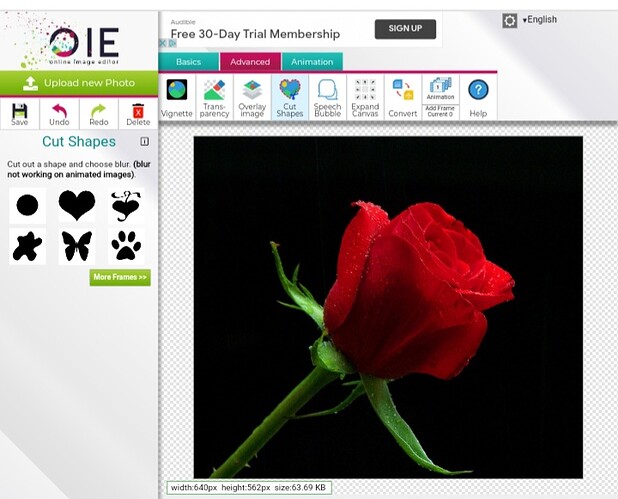Switch to the Animation tab
This screenshot has width=618, height=499.
pyautogui.click(x=312, y=62)
